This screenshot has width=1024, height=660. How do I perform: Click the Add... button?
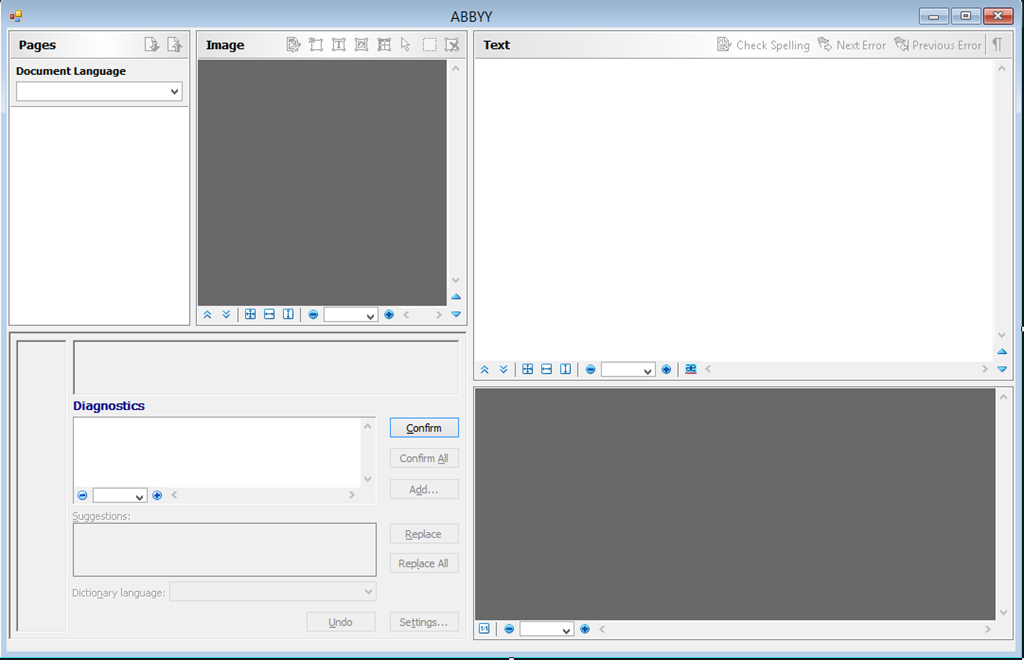pos(424,489)
